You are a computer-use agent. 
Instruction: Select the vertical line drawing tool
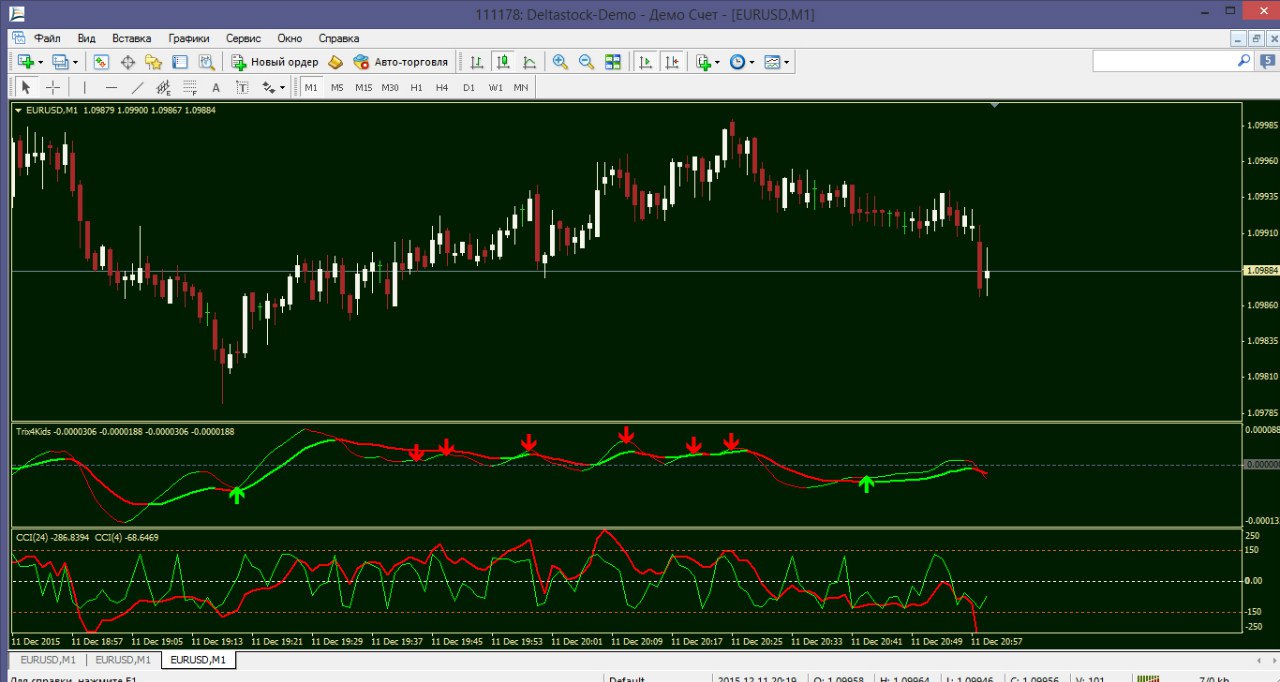click(85, 88)
